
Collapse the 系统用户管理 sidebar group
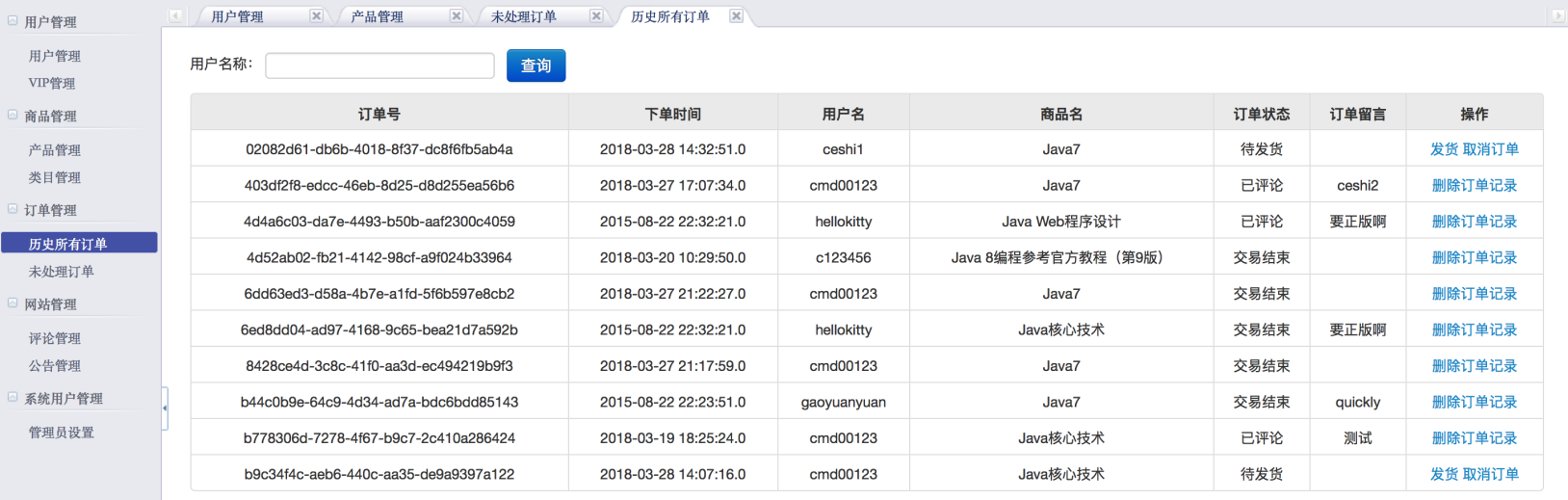click(x=13, y=397)
